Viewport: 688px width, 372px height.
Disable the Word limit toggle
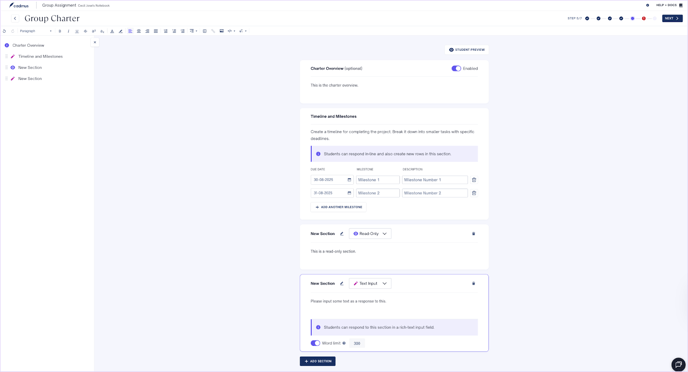315,343
